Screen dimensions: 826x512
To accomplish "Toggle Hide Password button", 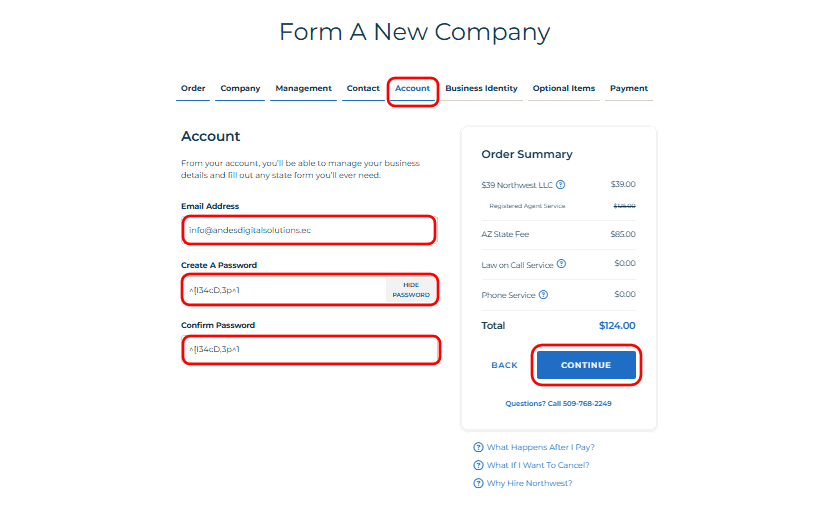I will (410, 290).
